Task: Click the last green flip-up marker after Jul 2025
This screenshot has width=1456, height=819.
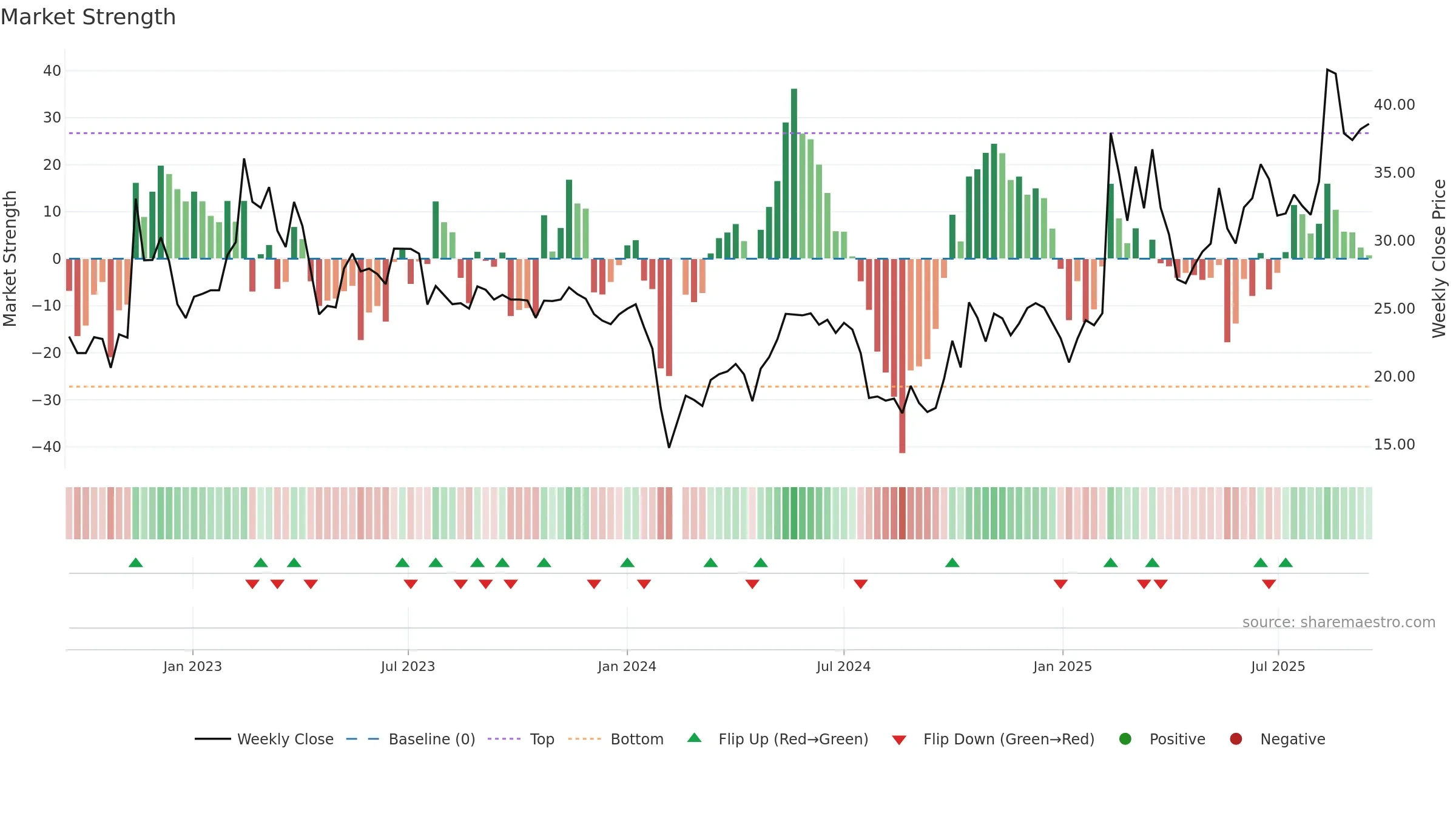Action: [x=1286, y=562]
